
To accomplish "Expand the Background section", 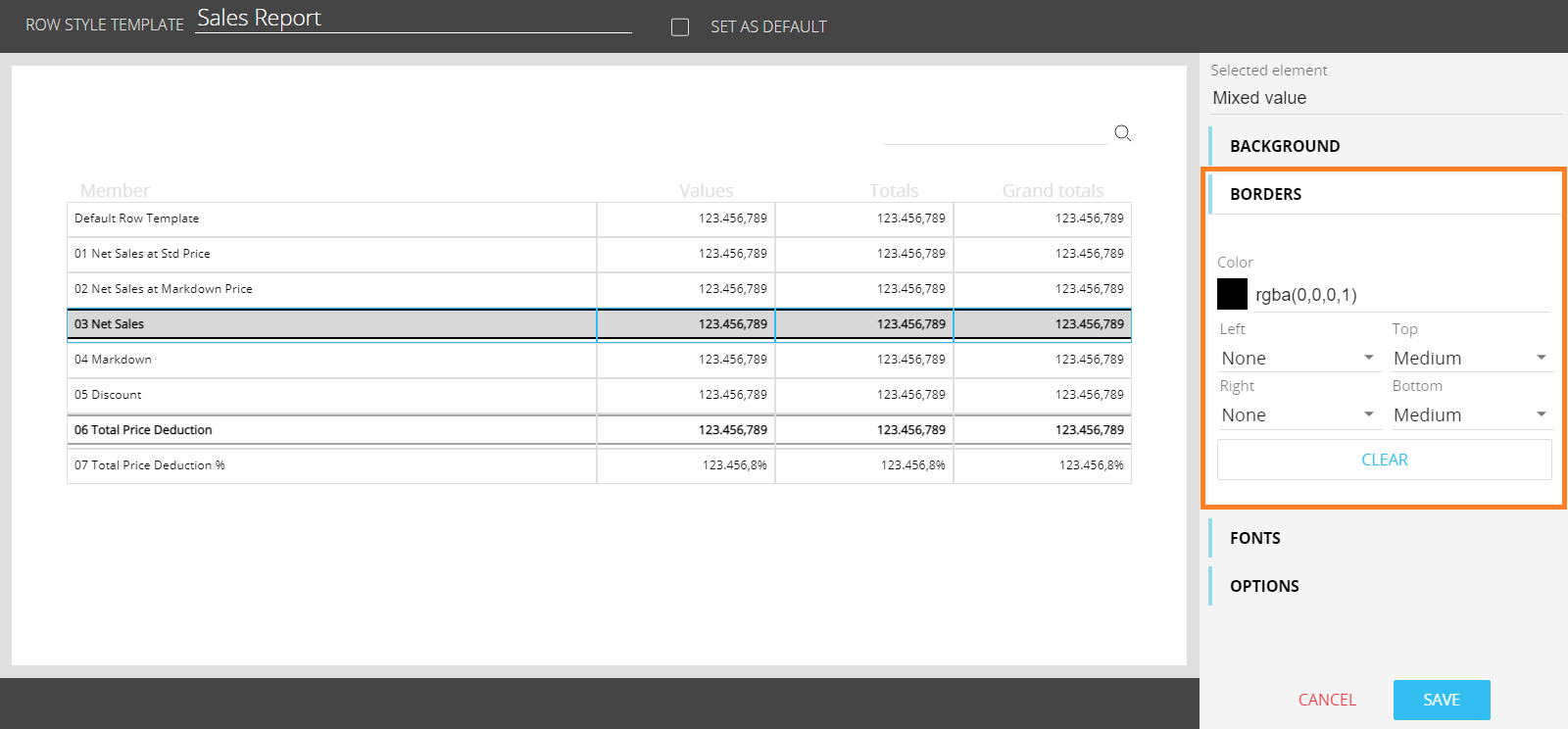I will (x=1284, y=146).
